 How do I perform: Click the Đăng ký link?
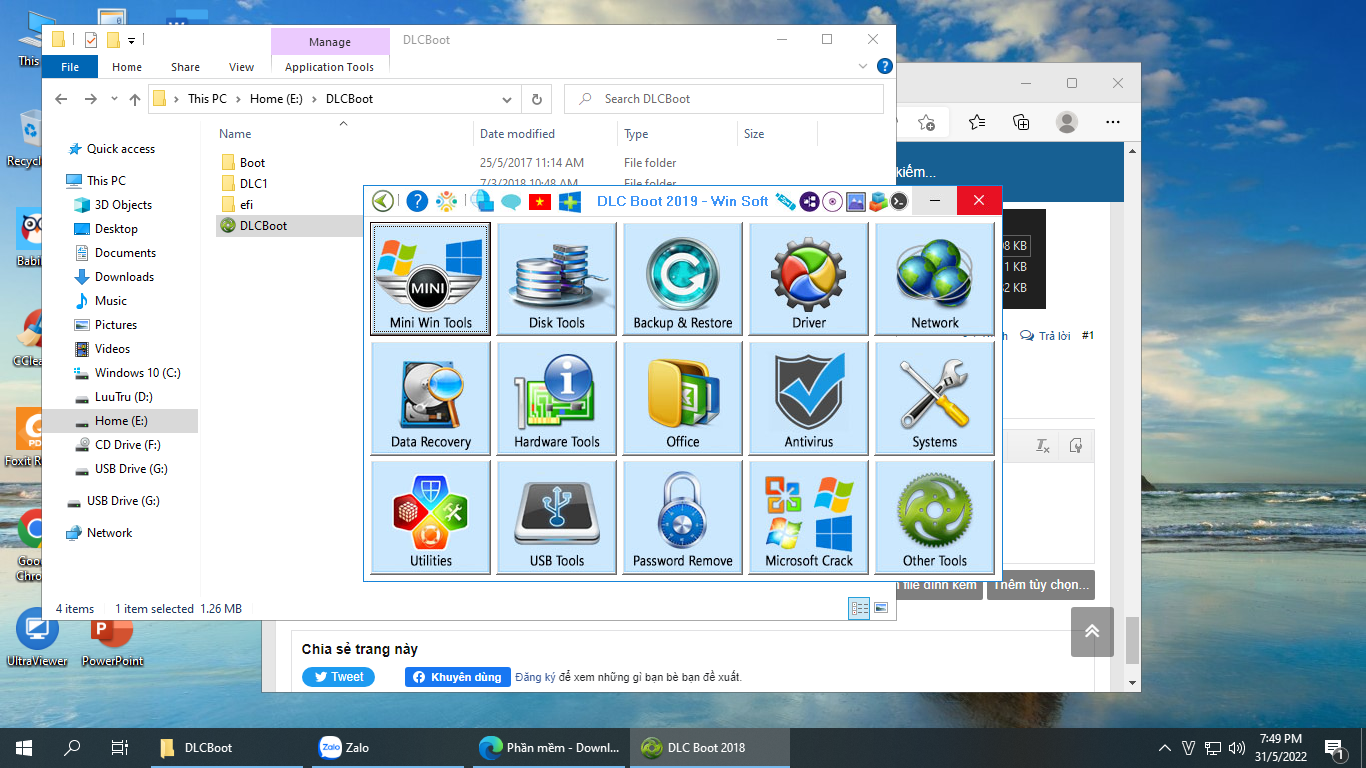[x=535, y=677]
